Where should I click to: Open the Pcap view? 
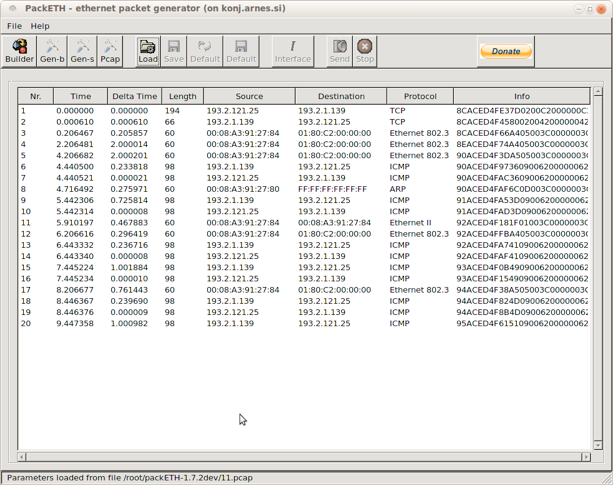point(110,51)
